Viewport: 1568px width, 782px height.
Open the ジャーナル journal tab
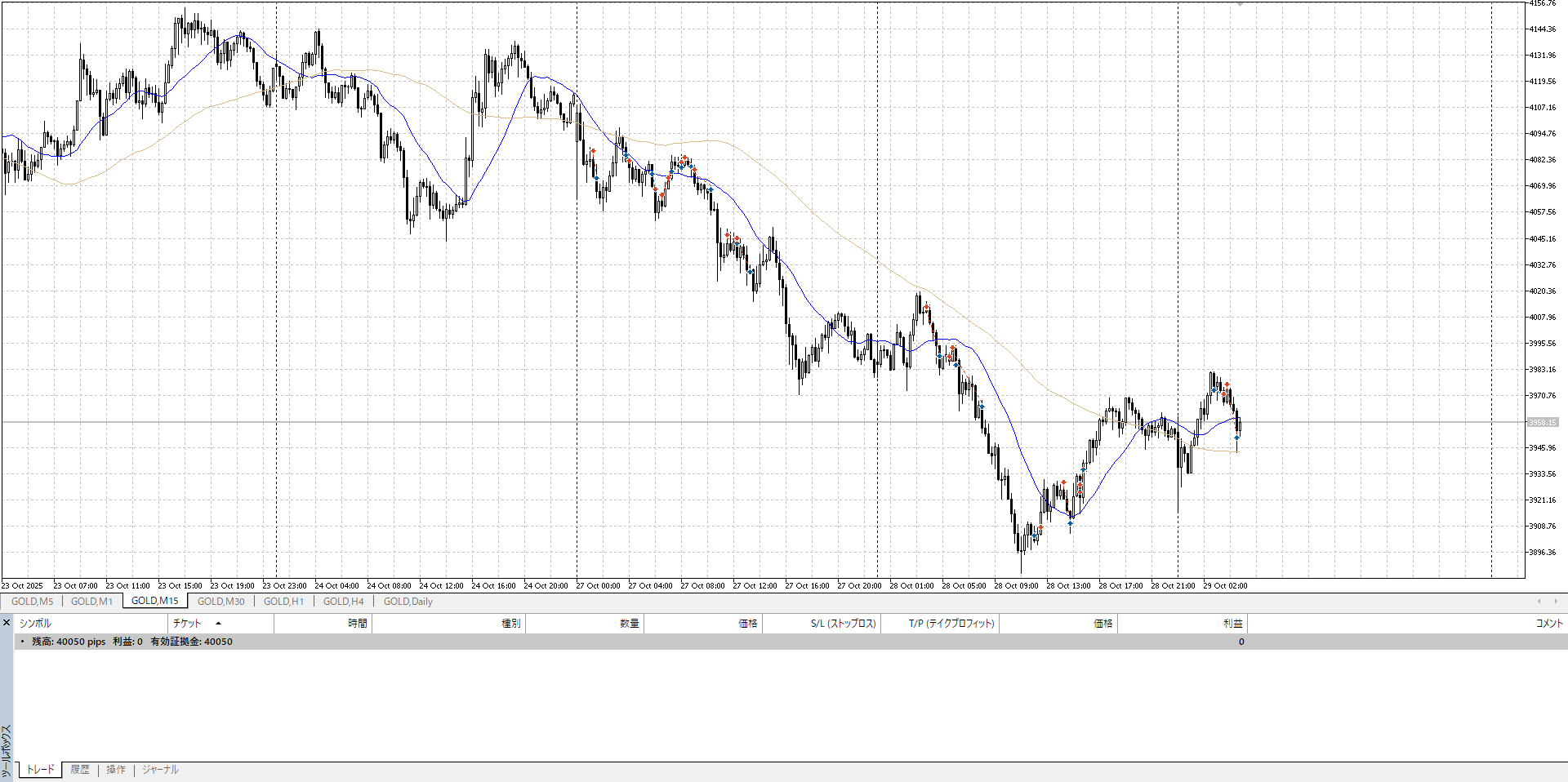click(160, 770)
